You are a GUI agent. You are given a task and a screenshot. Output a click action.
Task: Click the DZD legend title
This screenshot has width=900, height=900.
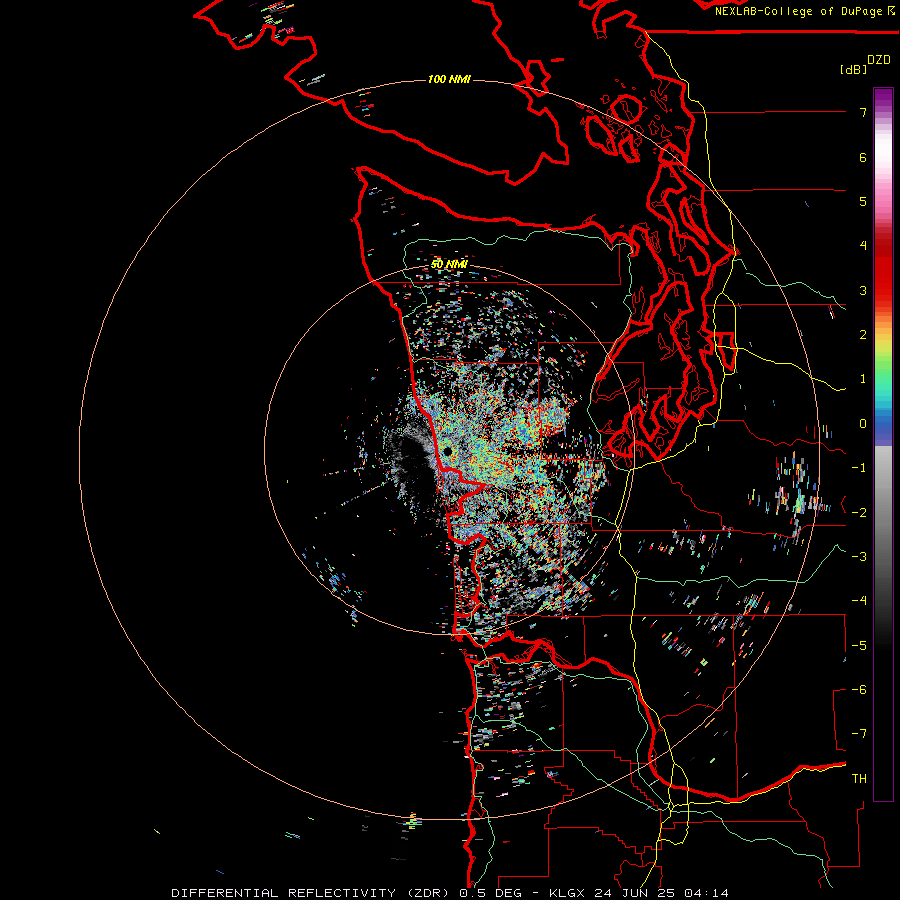click(879, 60)
